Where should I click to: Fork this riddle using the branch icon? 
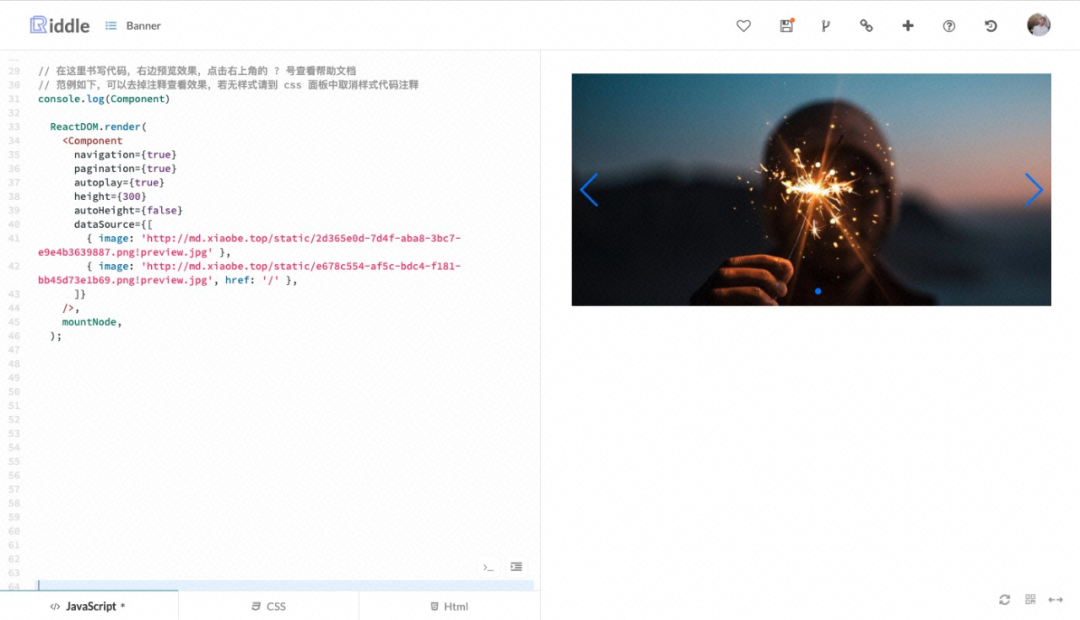click(825, 26)
